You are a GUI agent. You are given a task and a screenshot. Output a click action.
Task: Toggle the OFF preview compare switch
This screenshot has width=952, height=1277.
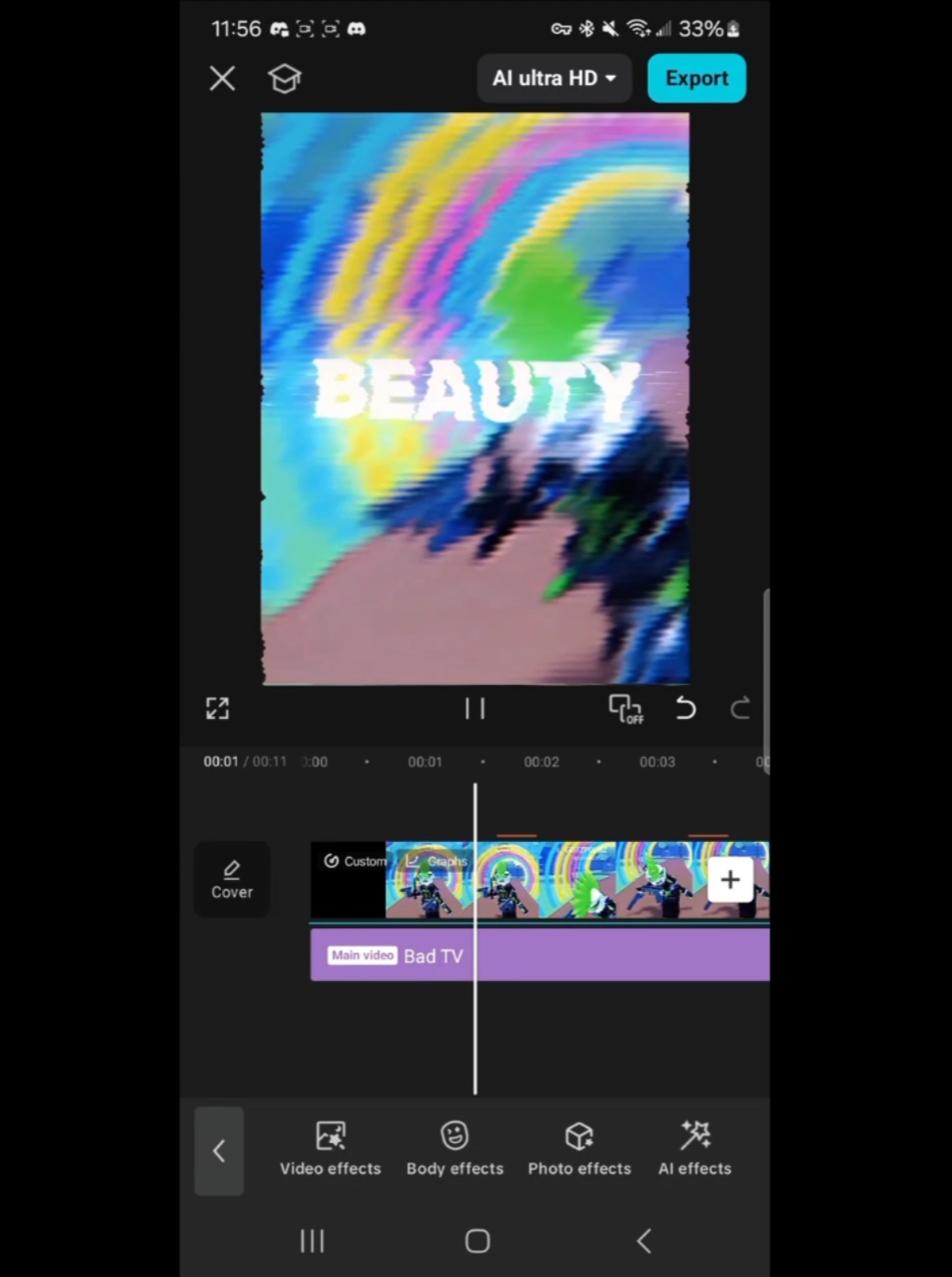tap(625, 709)
